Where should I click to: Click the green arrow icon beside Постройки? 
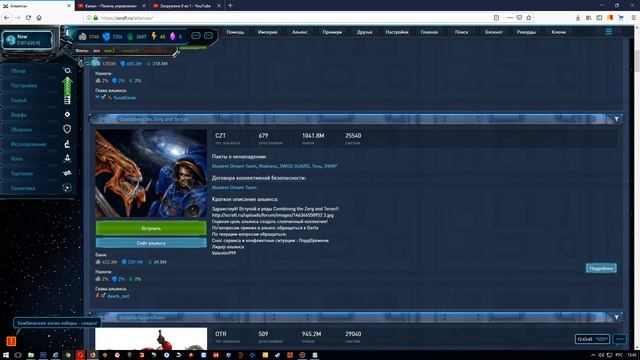point(67,86)
